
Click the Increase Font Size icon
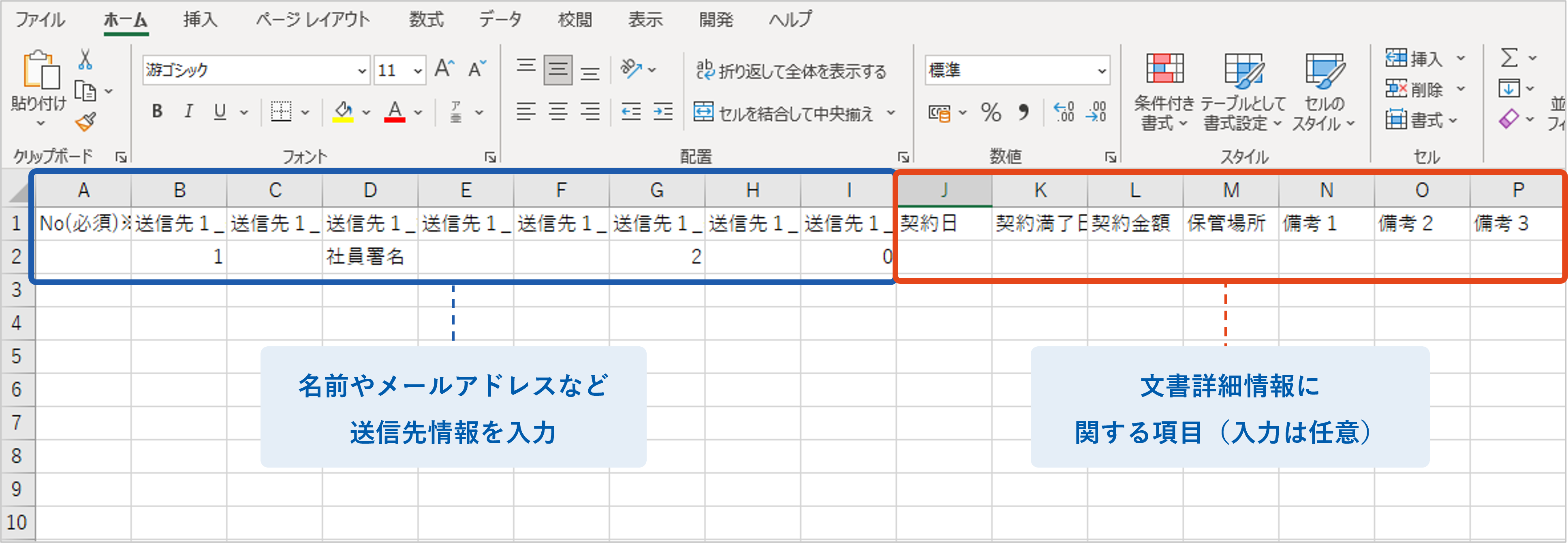[x=444, y=69]
